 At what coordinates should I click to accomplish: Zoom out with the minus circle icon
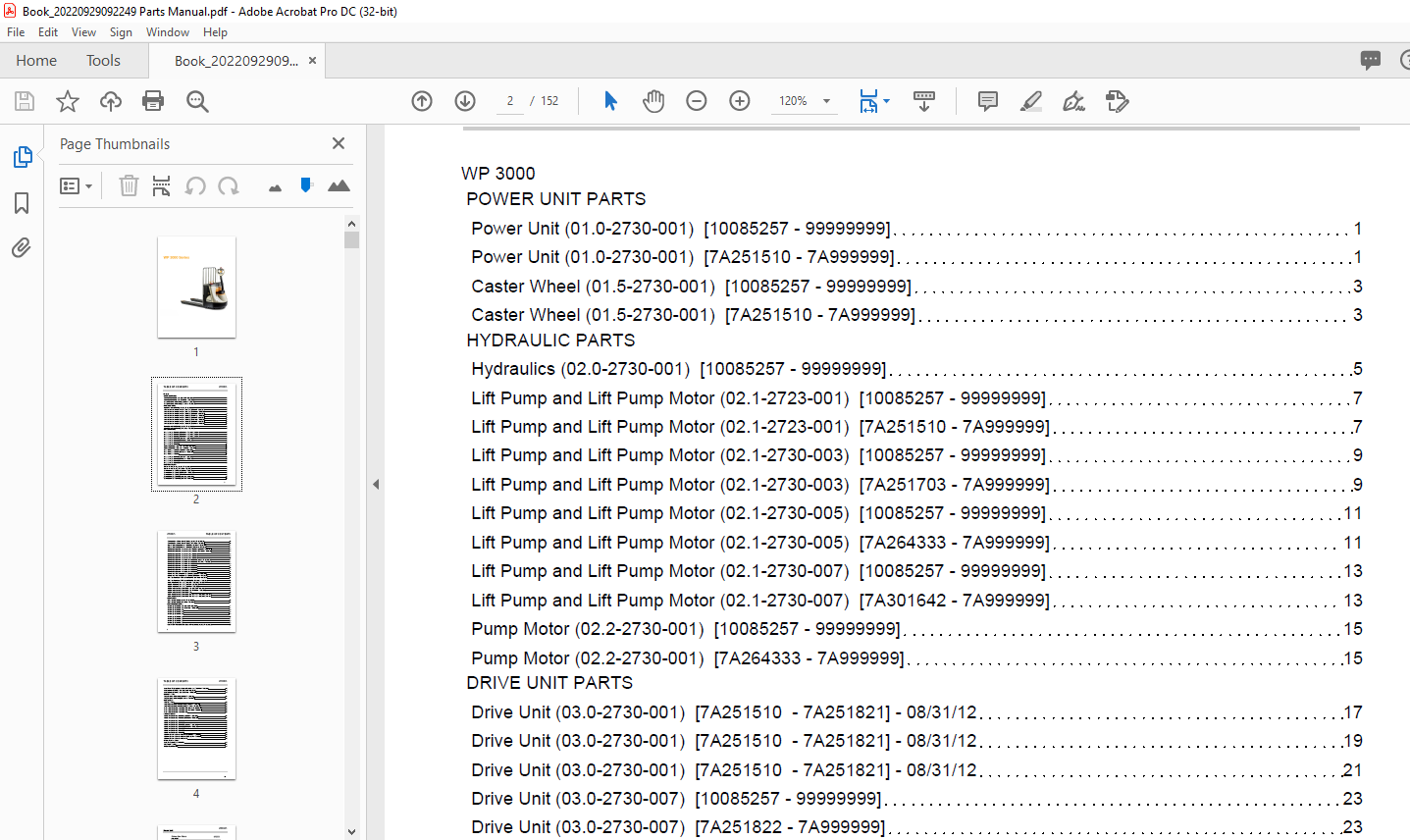pos(697,101)
